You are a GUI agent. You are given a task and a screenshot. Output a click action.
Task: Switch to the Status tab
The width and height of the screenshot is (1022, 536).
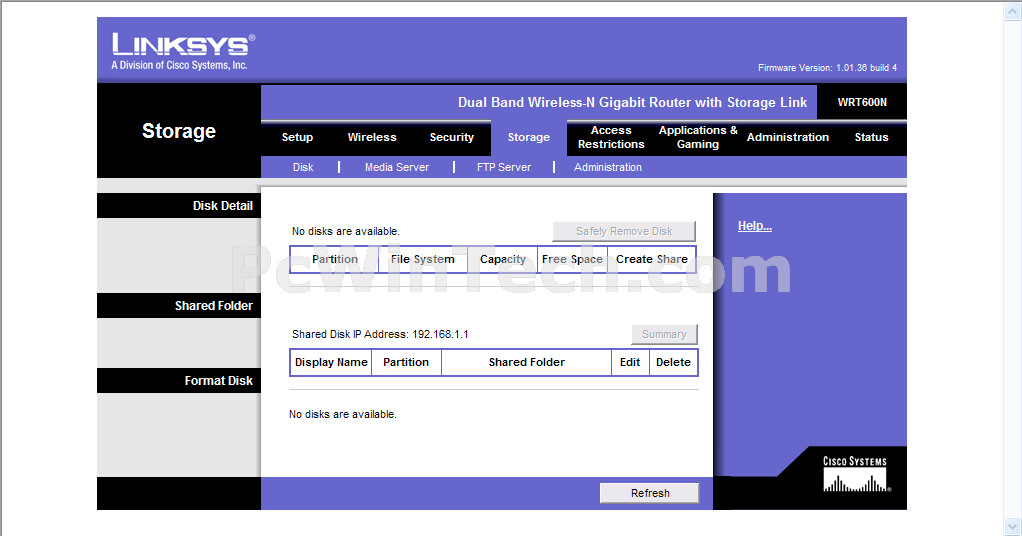pos(871,138)
